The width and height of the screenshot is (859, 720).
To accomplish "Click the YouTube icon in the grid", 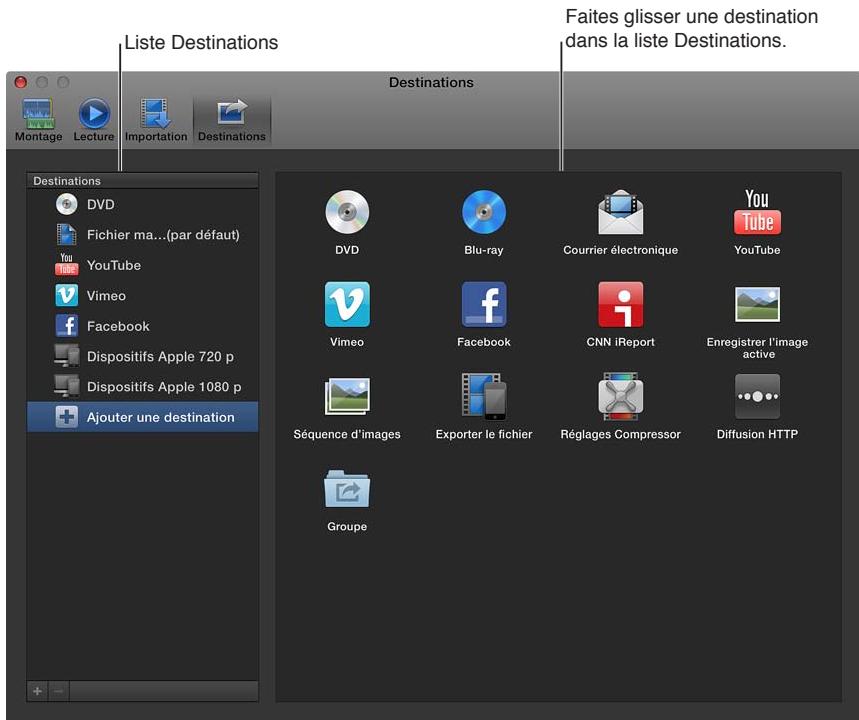I will tap(757, 212).
